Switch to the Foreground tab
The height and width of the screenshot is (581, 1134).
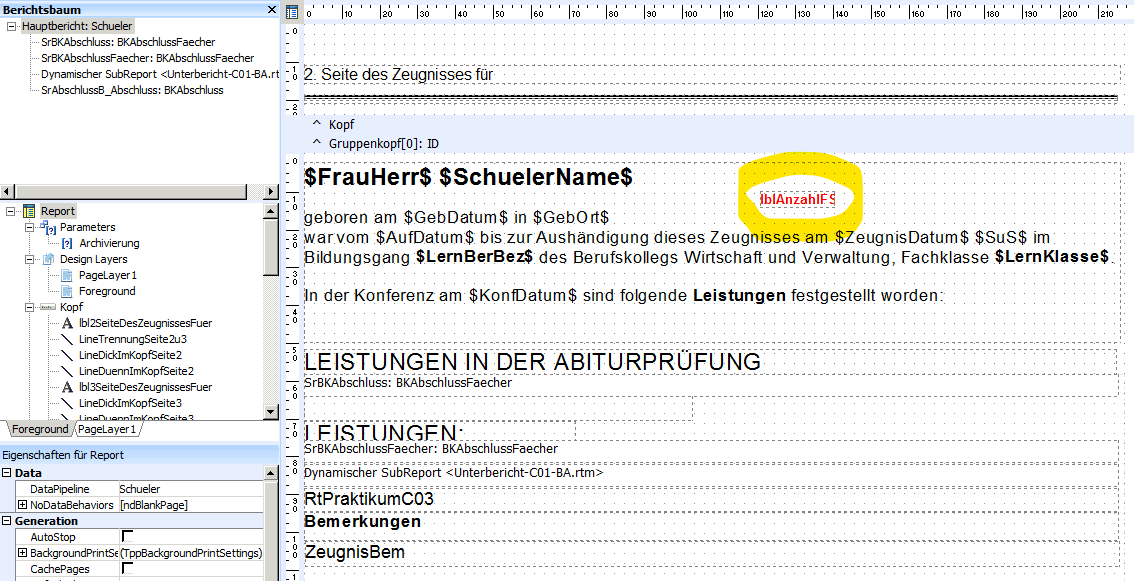40,429
